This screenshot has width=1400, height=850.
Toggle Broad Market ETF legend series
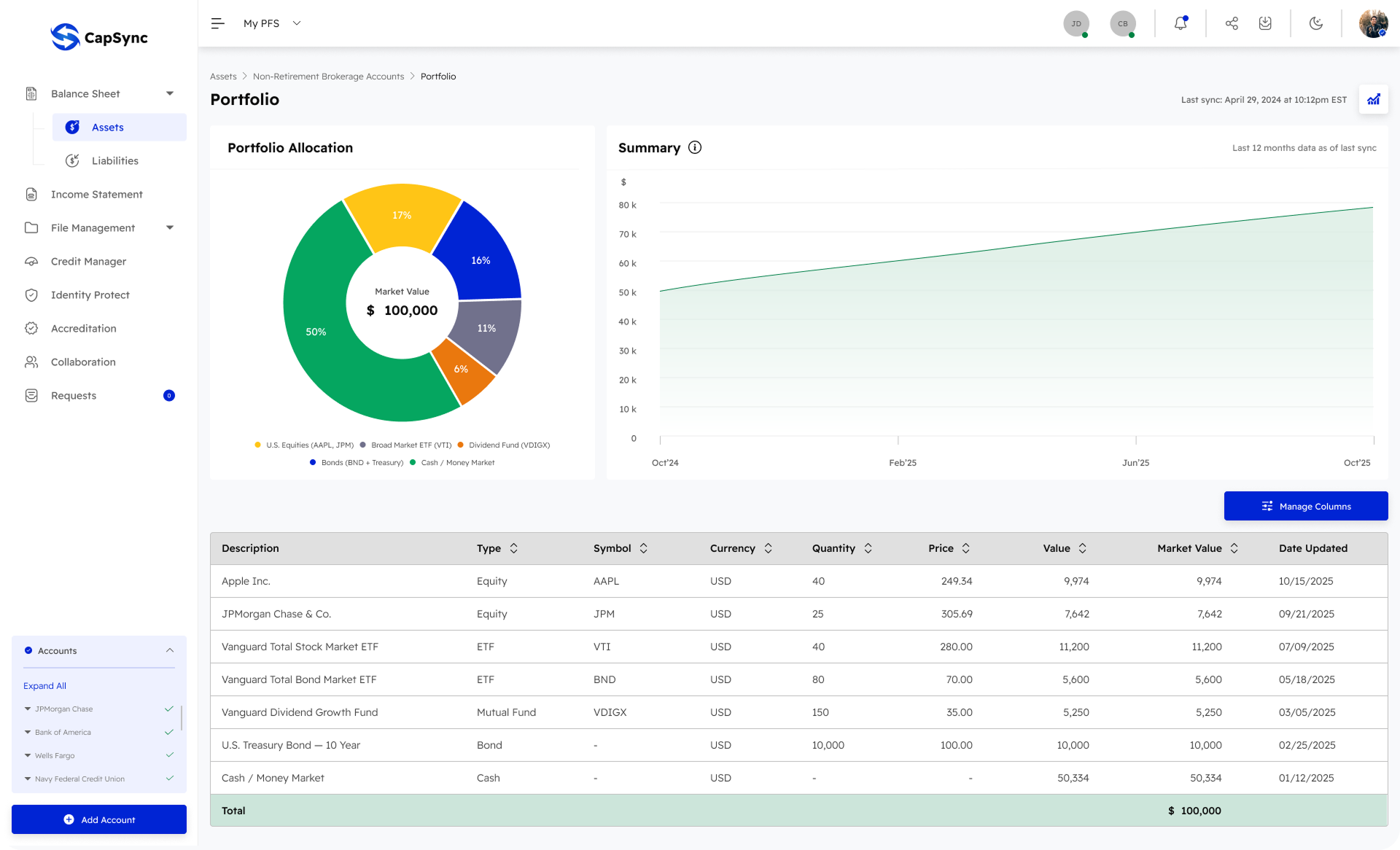405,445
